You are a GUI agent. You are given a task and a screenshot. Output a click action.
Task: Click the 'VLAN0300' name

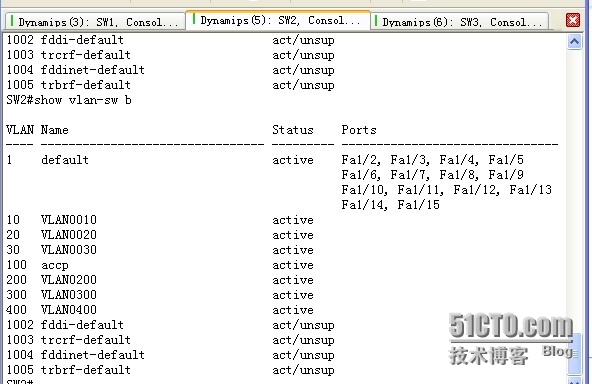pyautogui.click(x=69, y=295)
